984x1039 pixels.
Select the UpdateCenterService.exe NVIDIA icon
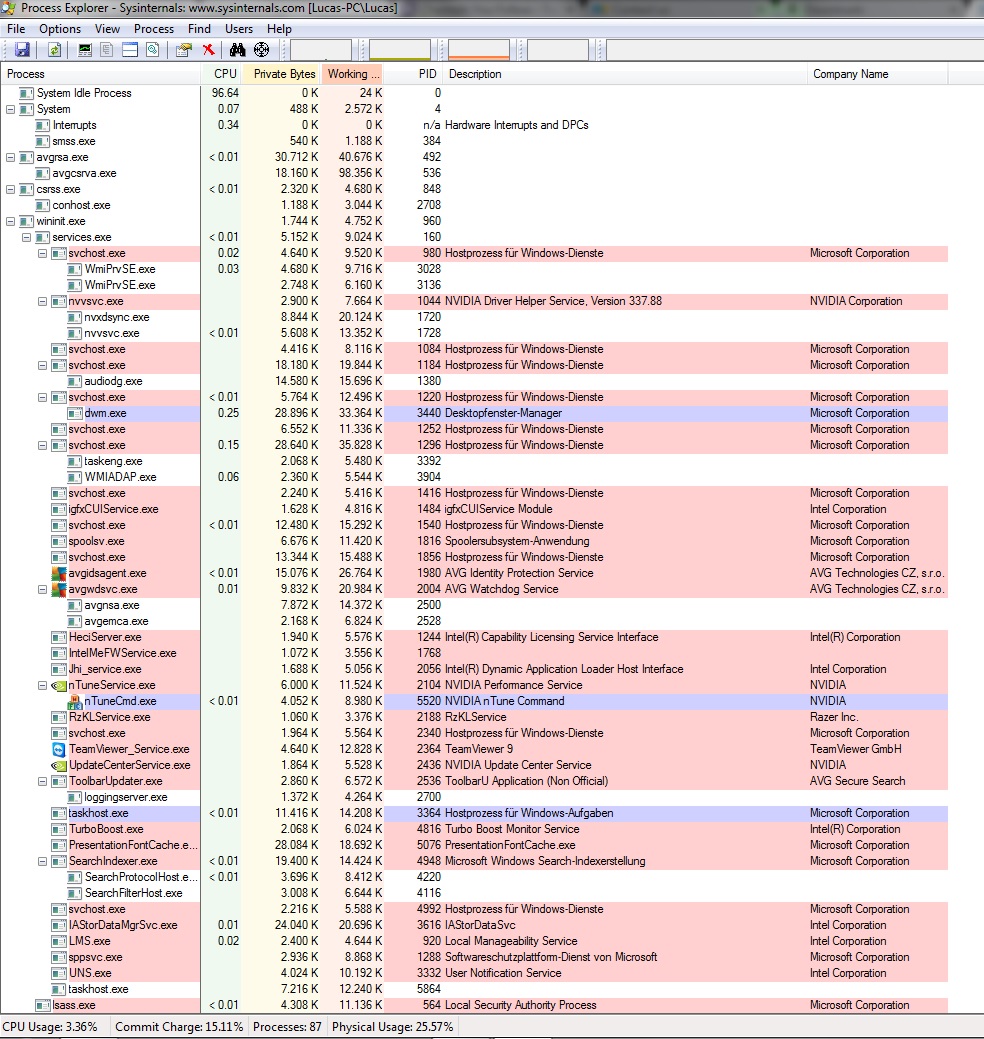58,765
